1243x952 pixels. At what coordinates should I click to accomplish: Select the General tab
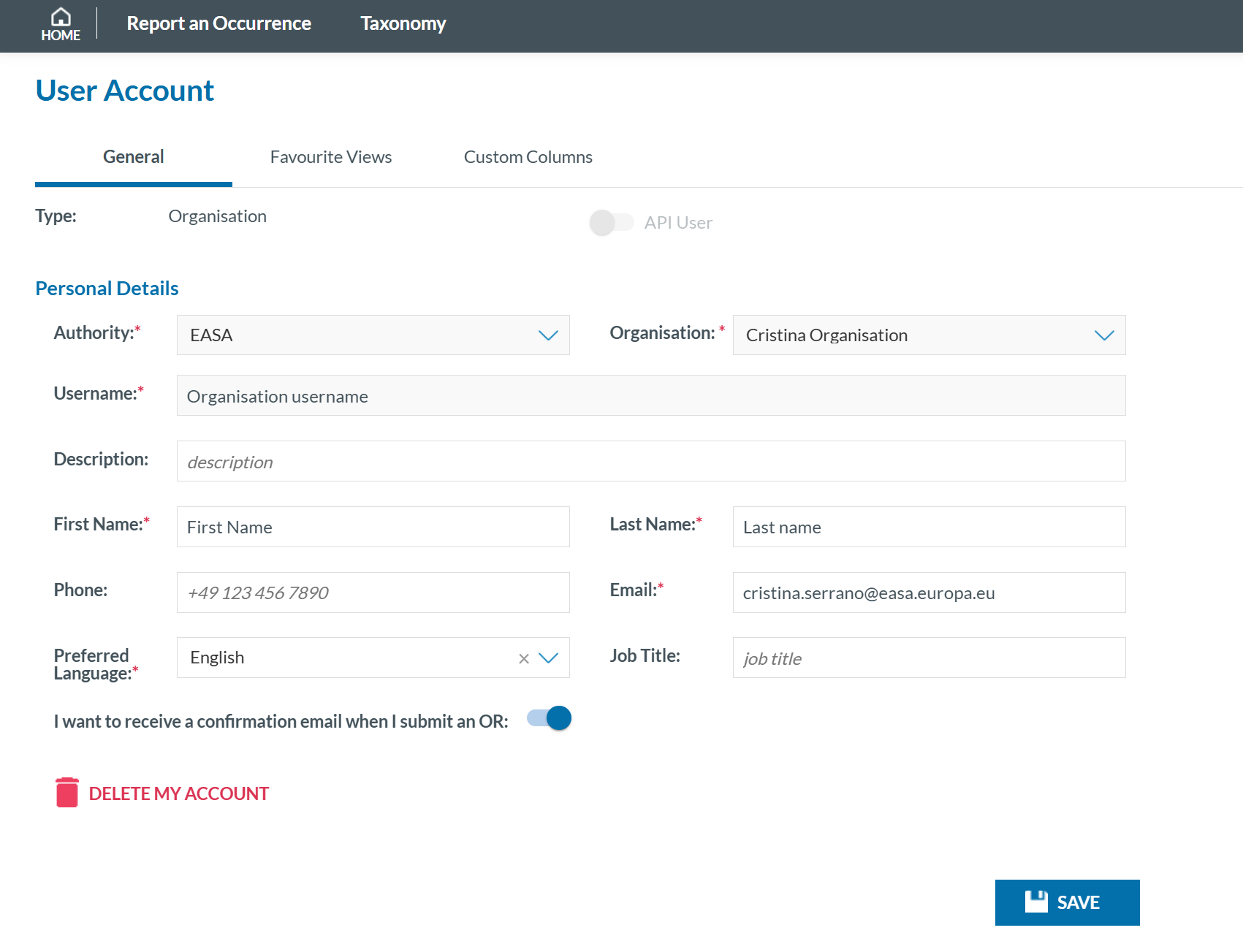pyautogui.click(x=133, y=157)
